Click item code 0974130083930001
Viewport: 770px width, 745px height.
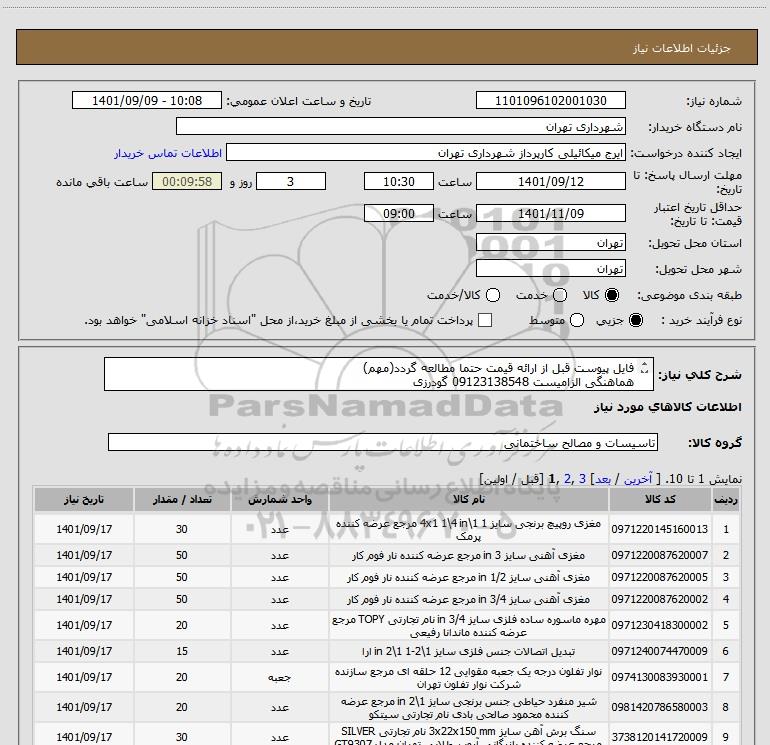(660, 677)
